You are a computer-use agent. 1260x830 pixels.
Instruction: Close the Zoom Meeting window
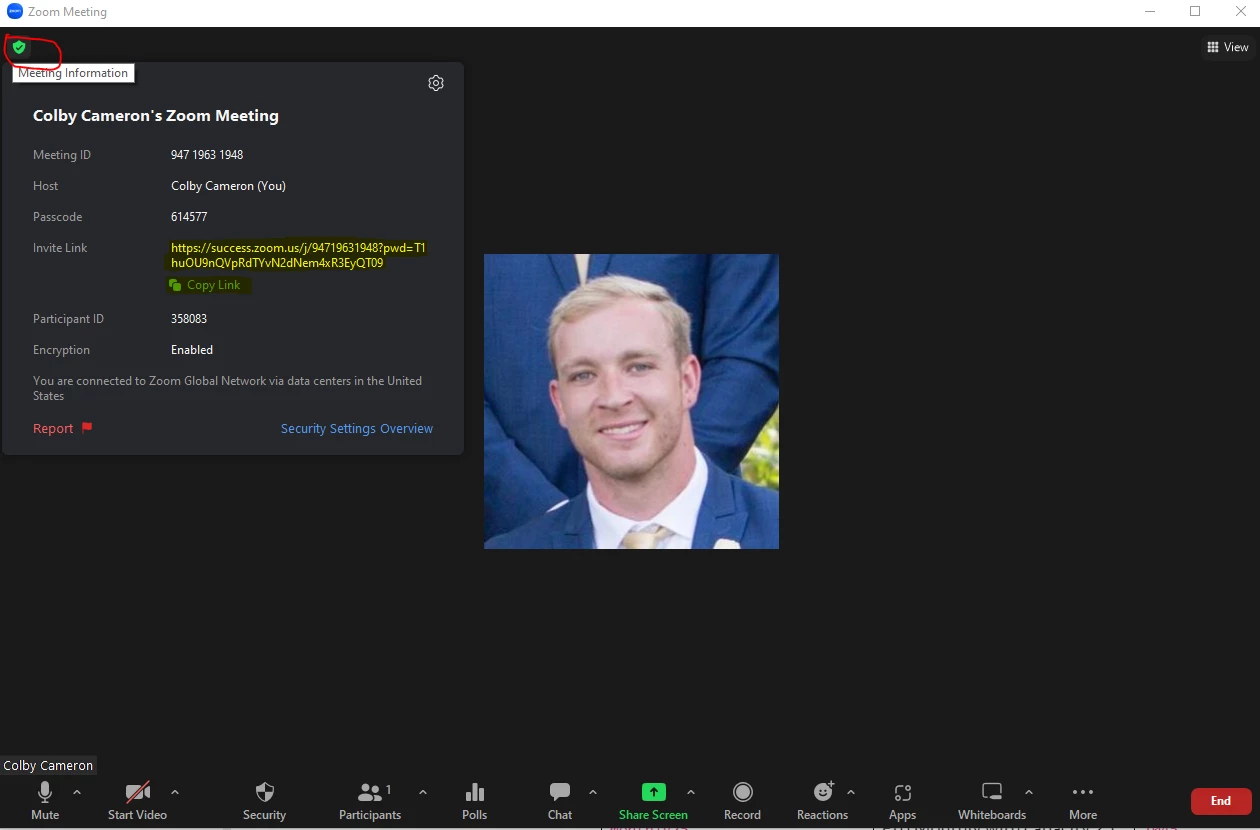tap(1240, 12)
